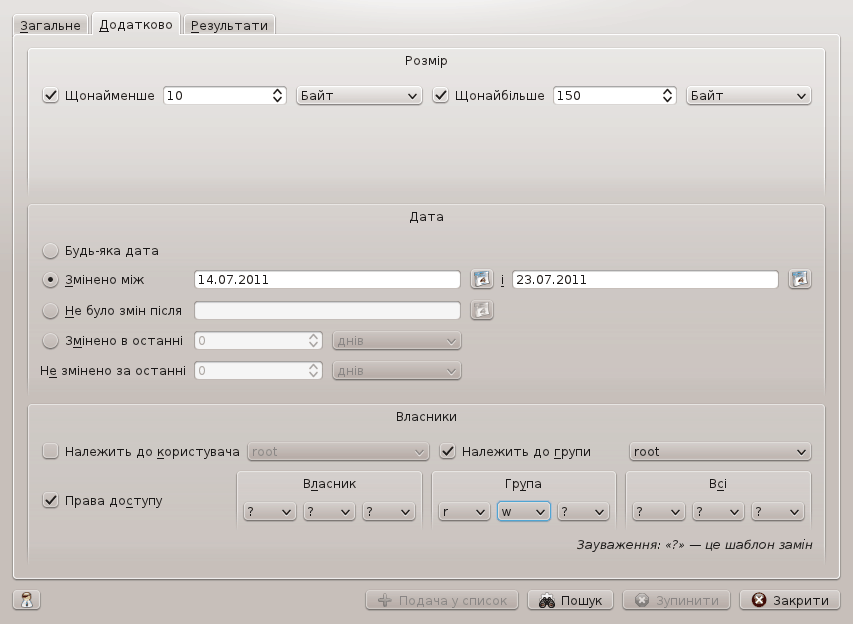Toggle Права доступу checkbox
853x624 pixels.
tap(50, 501)
